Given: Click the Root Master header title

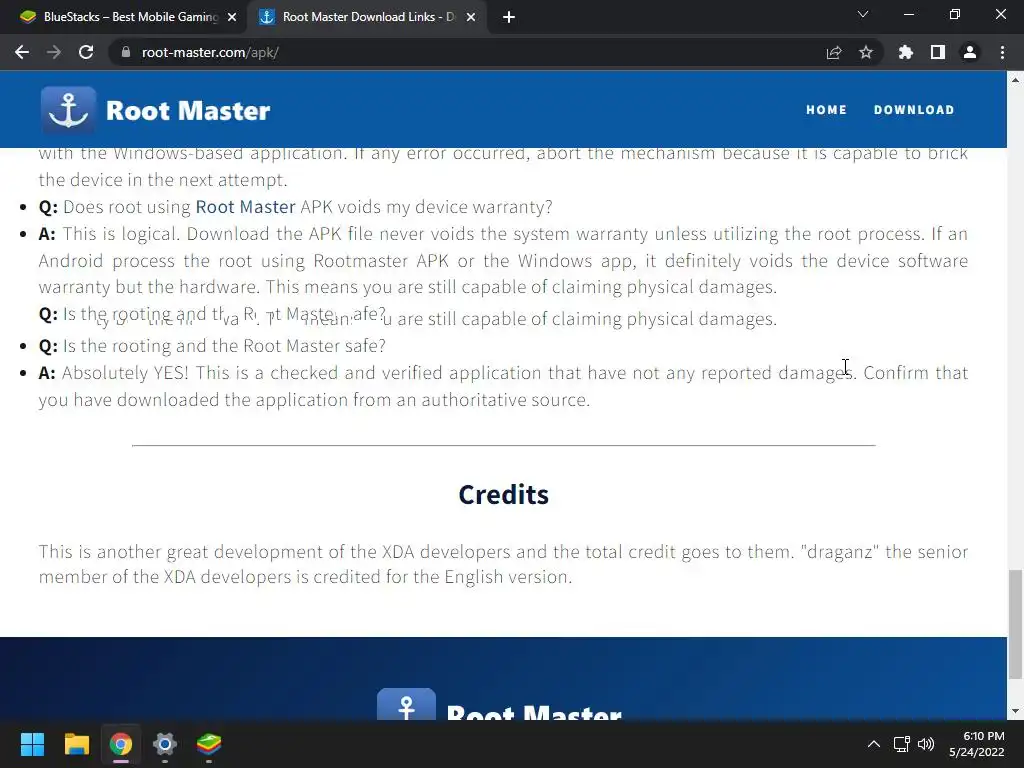Looking at the screenshot, I should 188,110.
